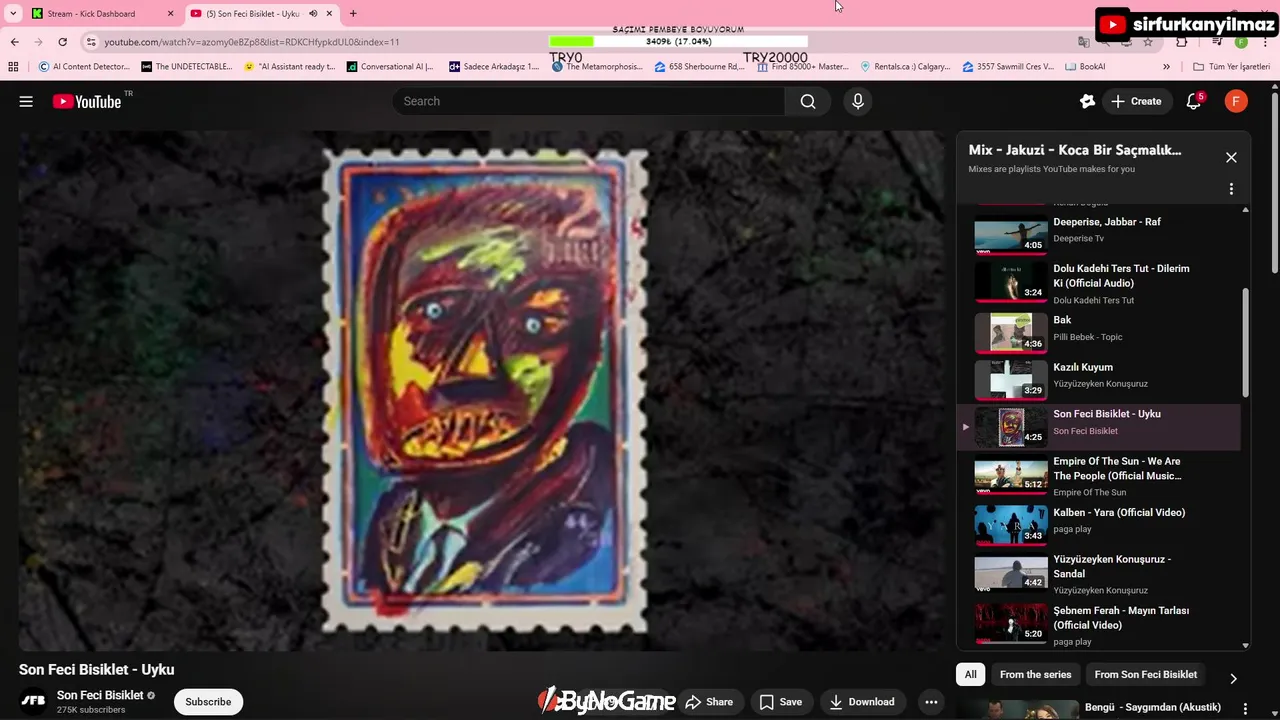Image resolution: width=1280 pixels, height=720 pixels.
Task: Open Mix playlist three-dot options
Action: 1231,189
